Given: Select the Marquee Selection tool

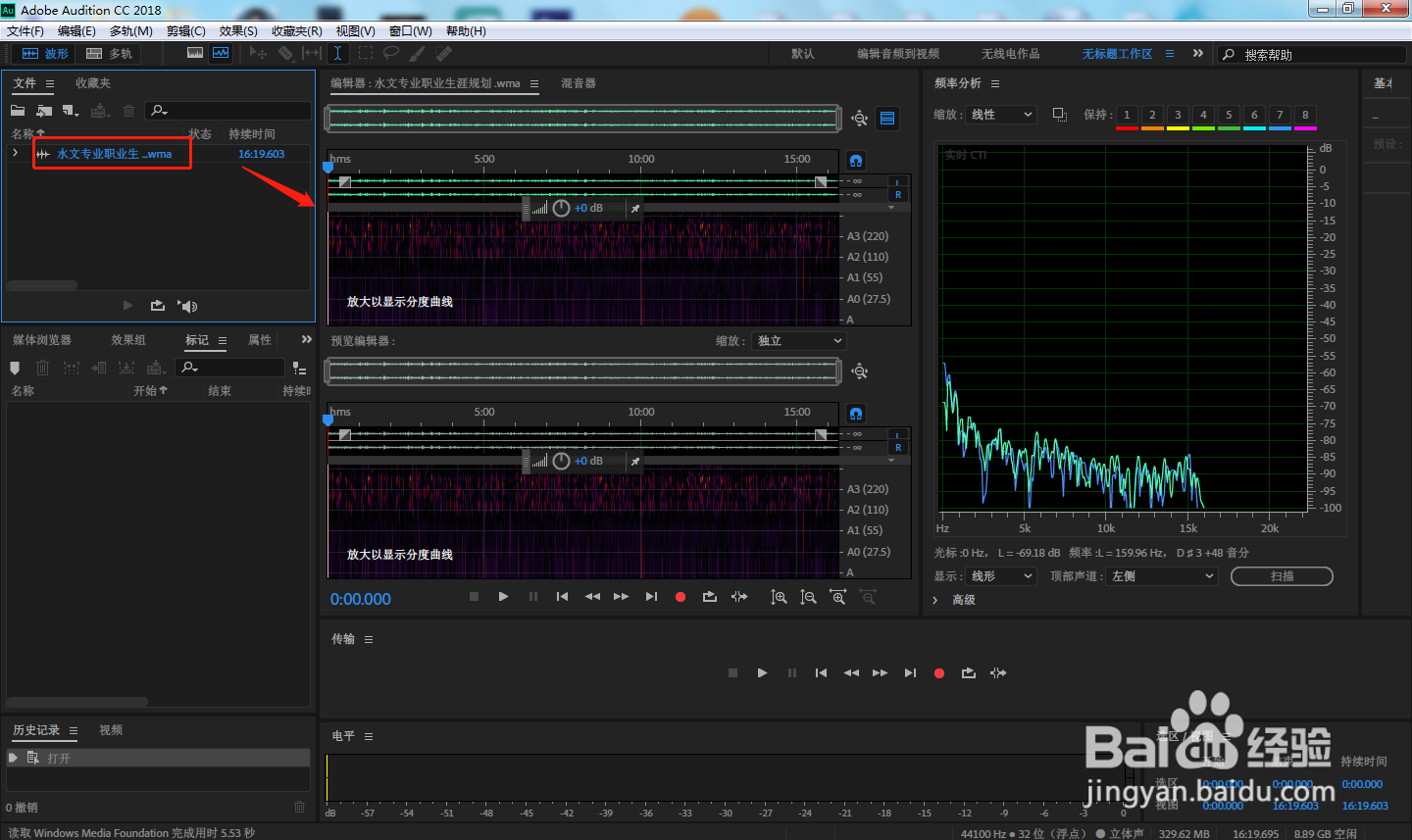Looking at the screenshot, I should 366,53.
